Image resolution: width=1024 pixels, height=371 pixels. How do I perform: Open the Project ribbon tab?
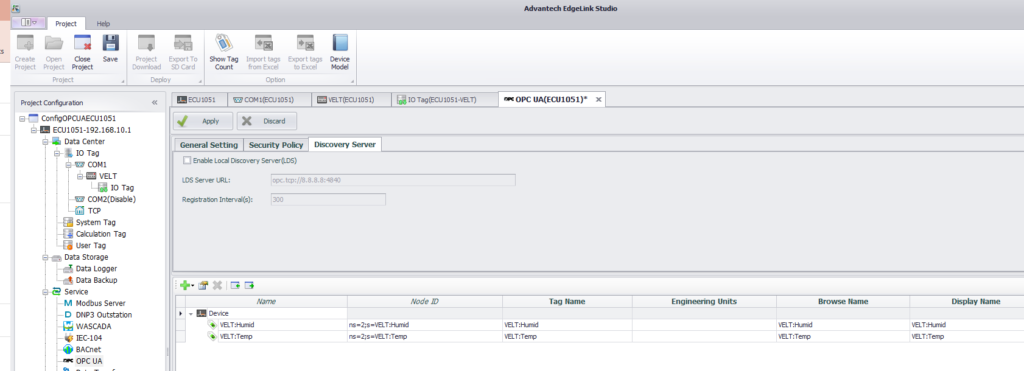(66, 24)
